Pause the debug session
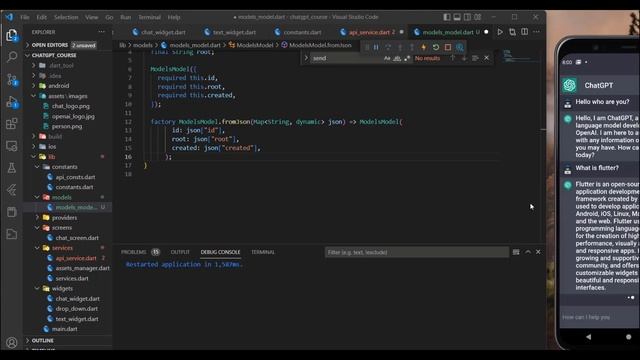The image size is (640, 360). pyautogui.click(x=376, y=47)
